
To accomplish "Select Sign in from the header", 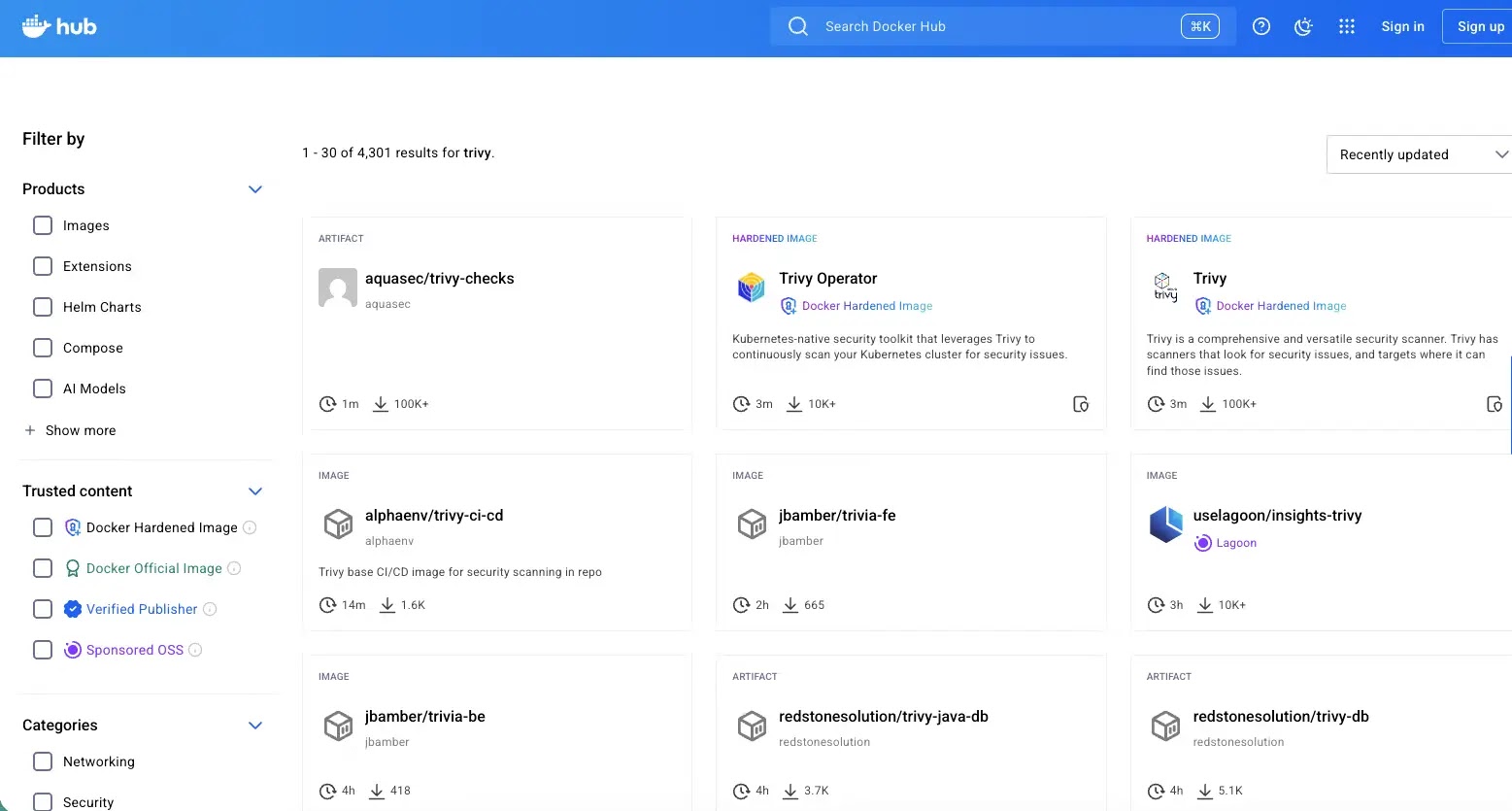I will (1402, 26).
